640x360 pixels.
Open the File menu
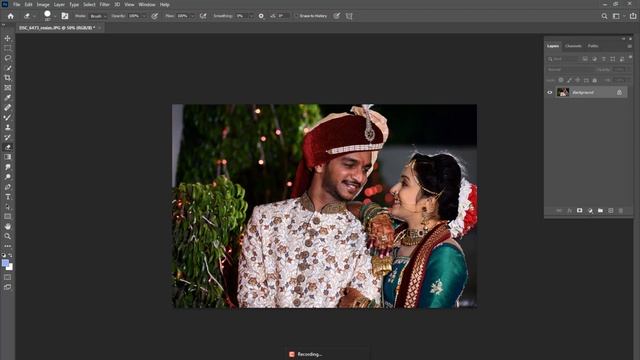click(16, 4)
